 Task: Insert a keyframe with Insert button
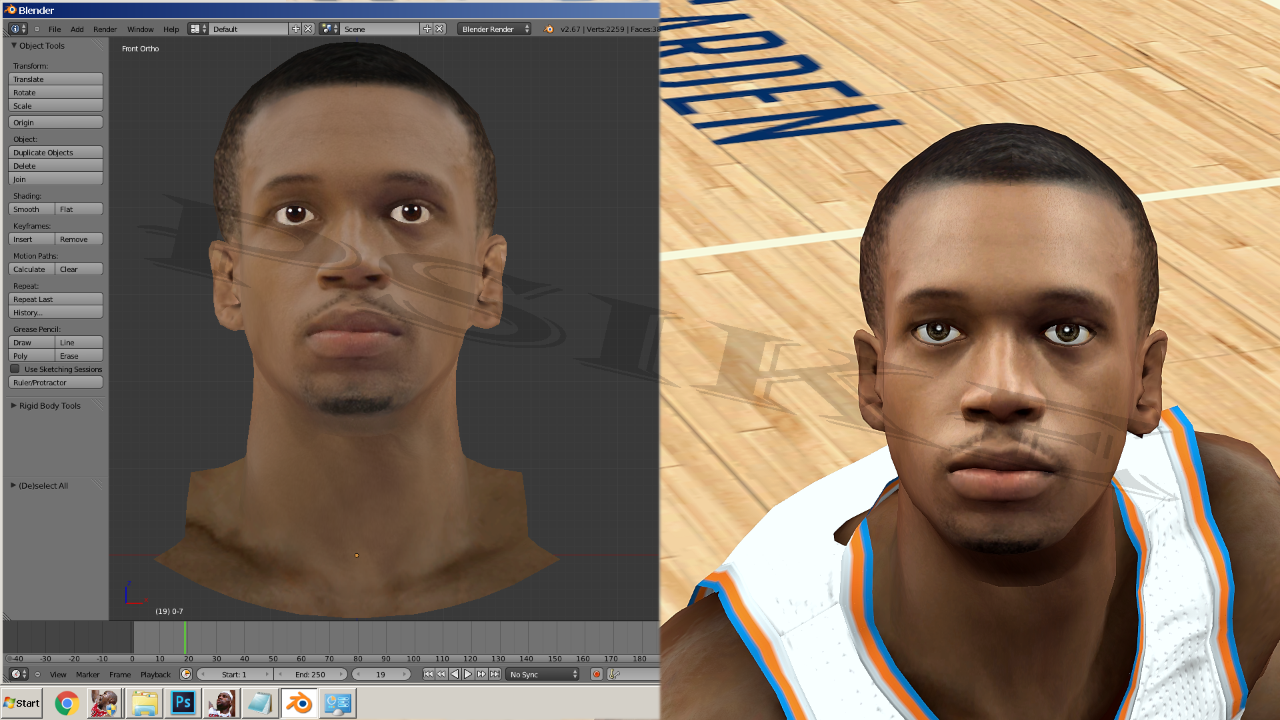32,239
